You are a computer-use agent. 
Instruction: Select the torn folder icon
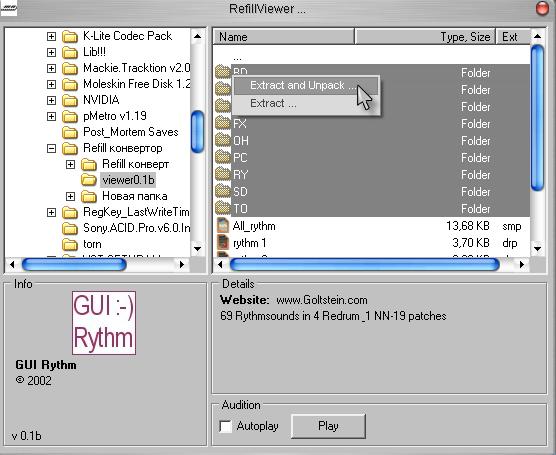70,244
